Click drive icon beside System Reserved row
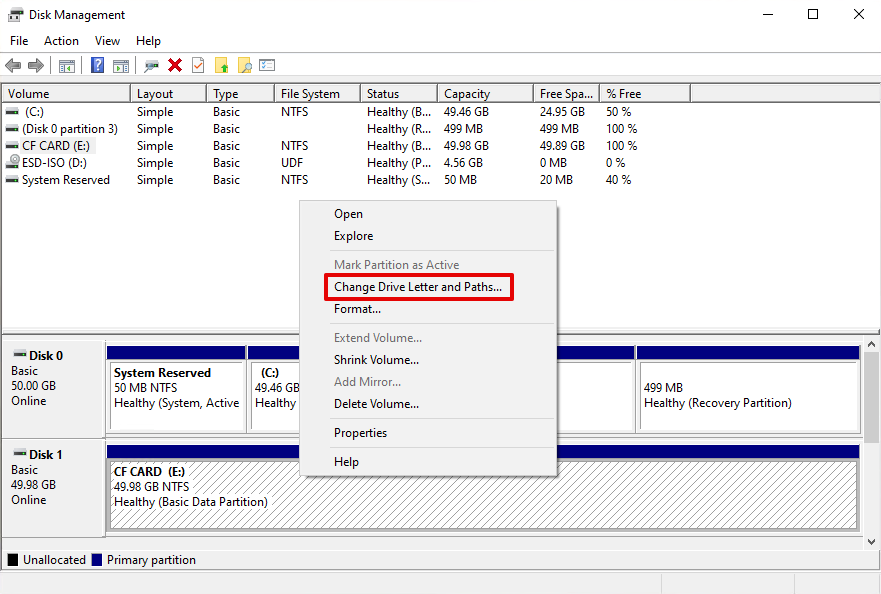Image resolution: width=881 pixels, height=594 pixels. pos(12,180)
